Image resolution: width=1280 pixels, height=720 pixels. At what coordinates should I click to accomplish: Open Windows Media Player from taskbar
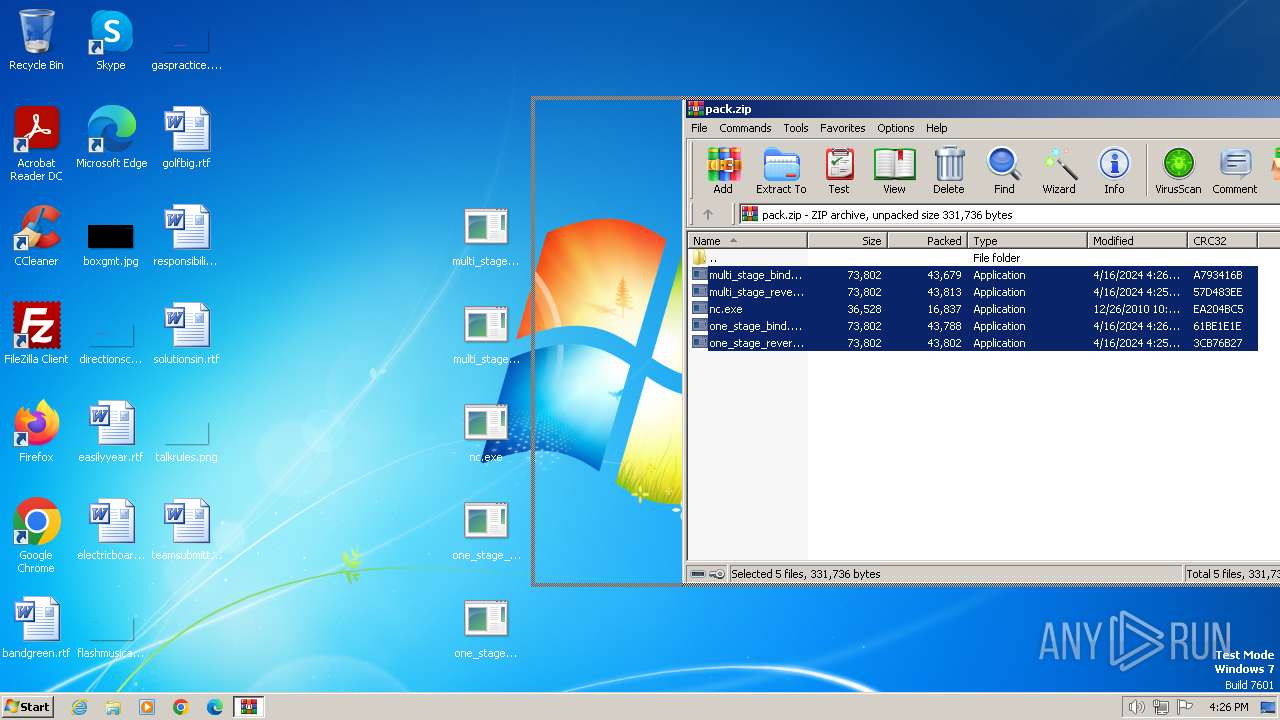pos(147,707)
